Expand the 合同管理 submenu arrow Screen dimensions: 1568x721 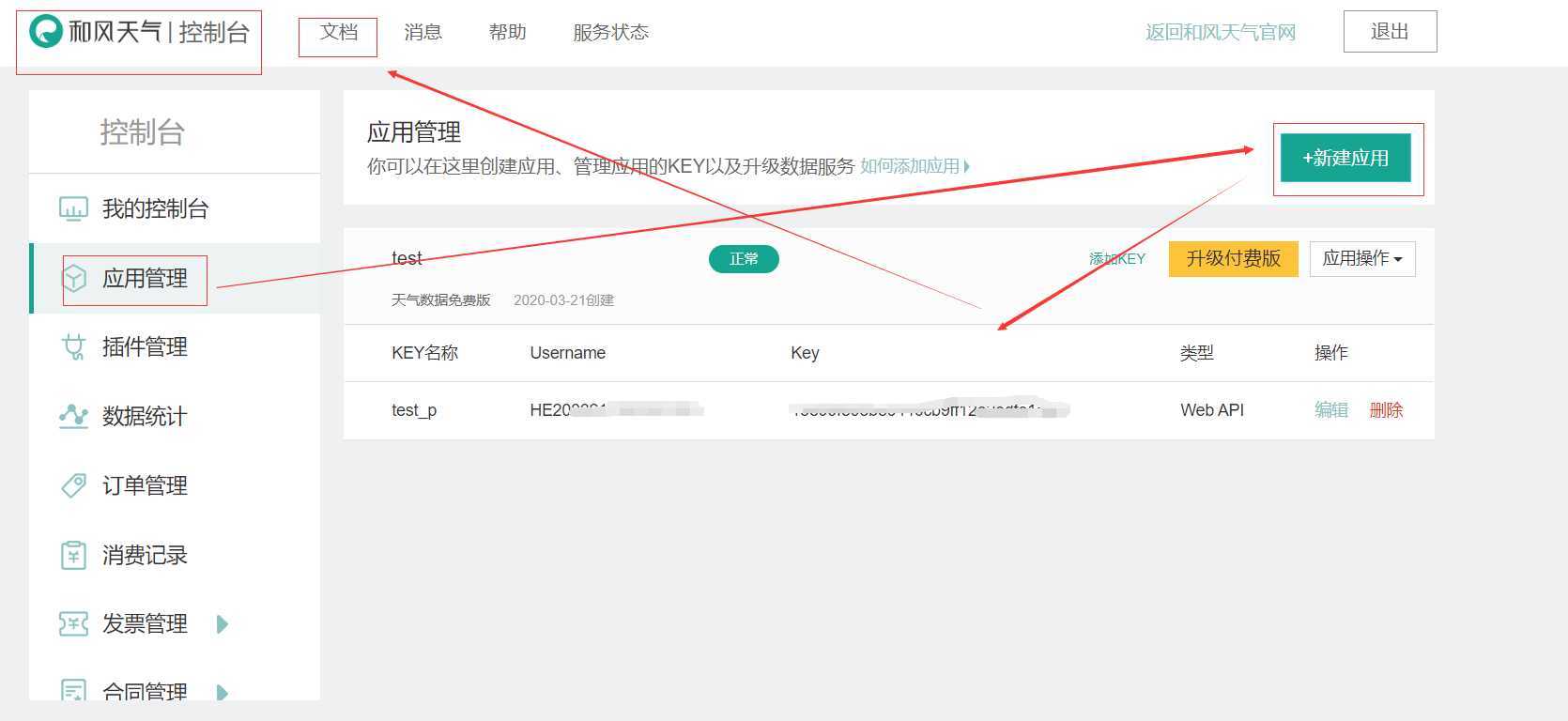[x=223, y=693]
